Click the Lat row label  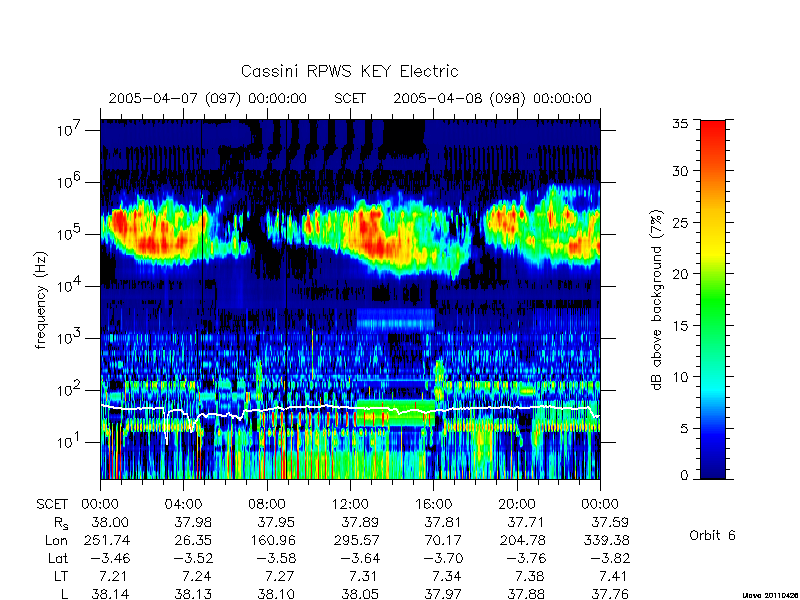pos(58,558)
